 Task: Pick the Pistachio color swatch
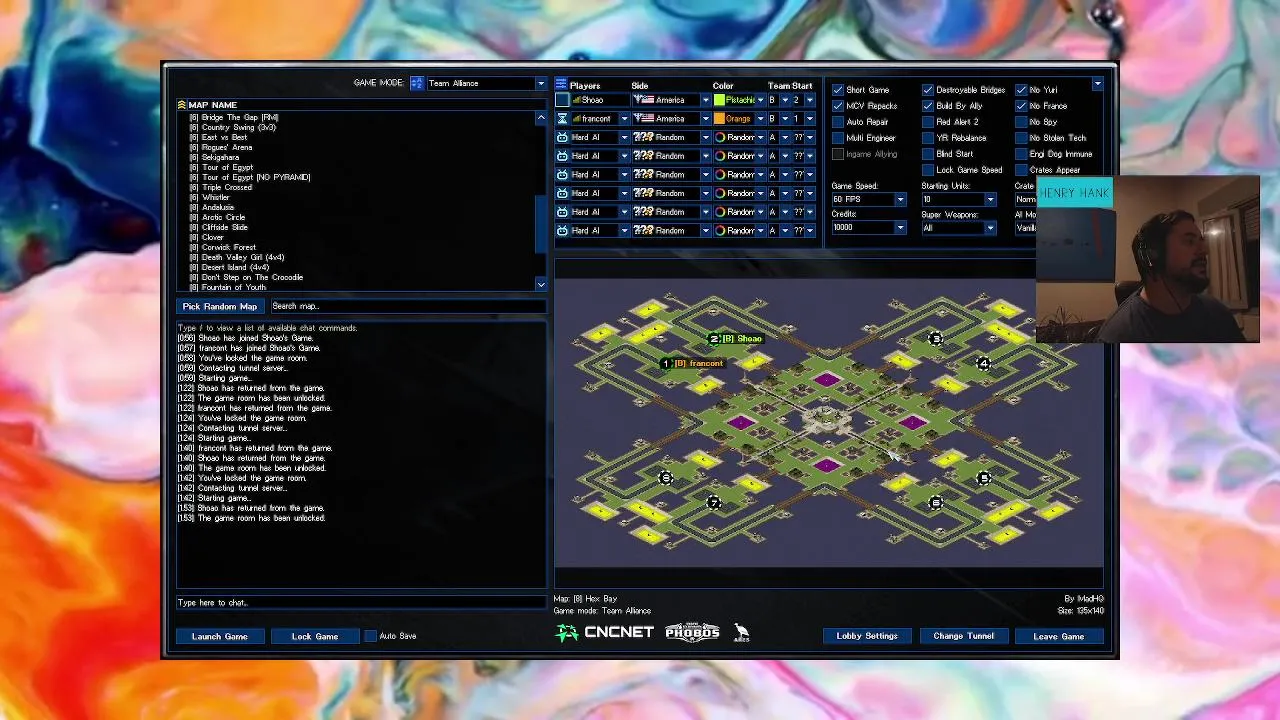(719, 100)
